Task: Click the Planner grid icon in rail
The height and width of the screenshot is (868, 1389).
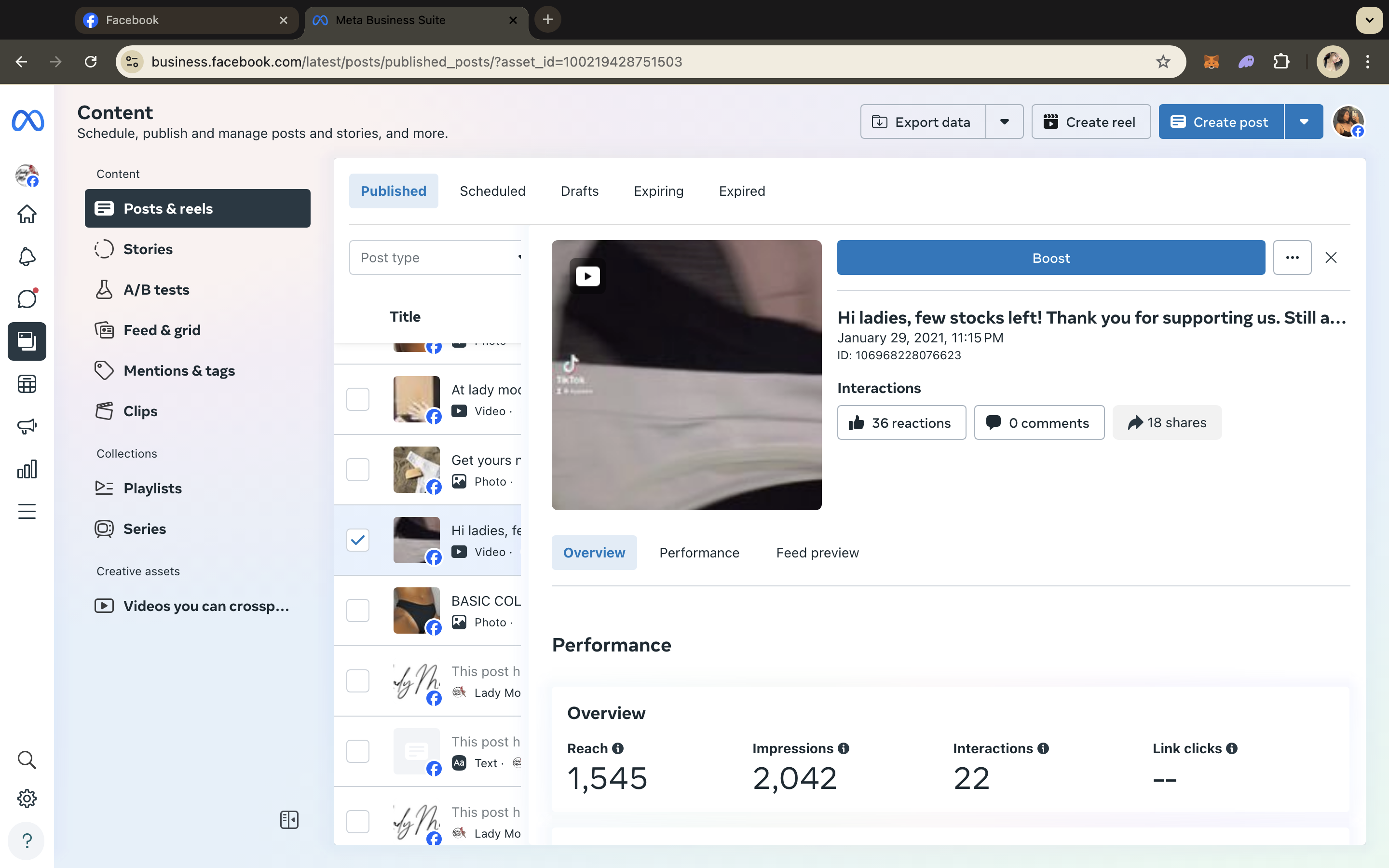Action: coord(27,383)
